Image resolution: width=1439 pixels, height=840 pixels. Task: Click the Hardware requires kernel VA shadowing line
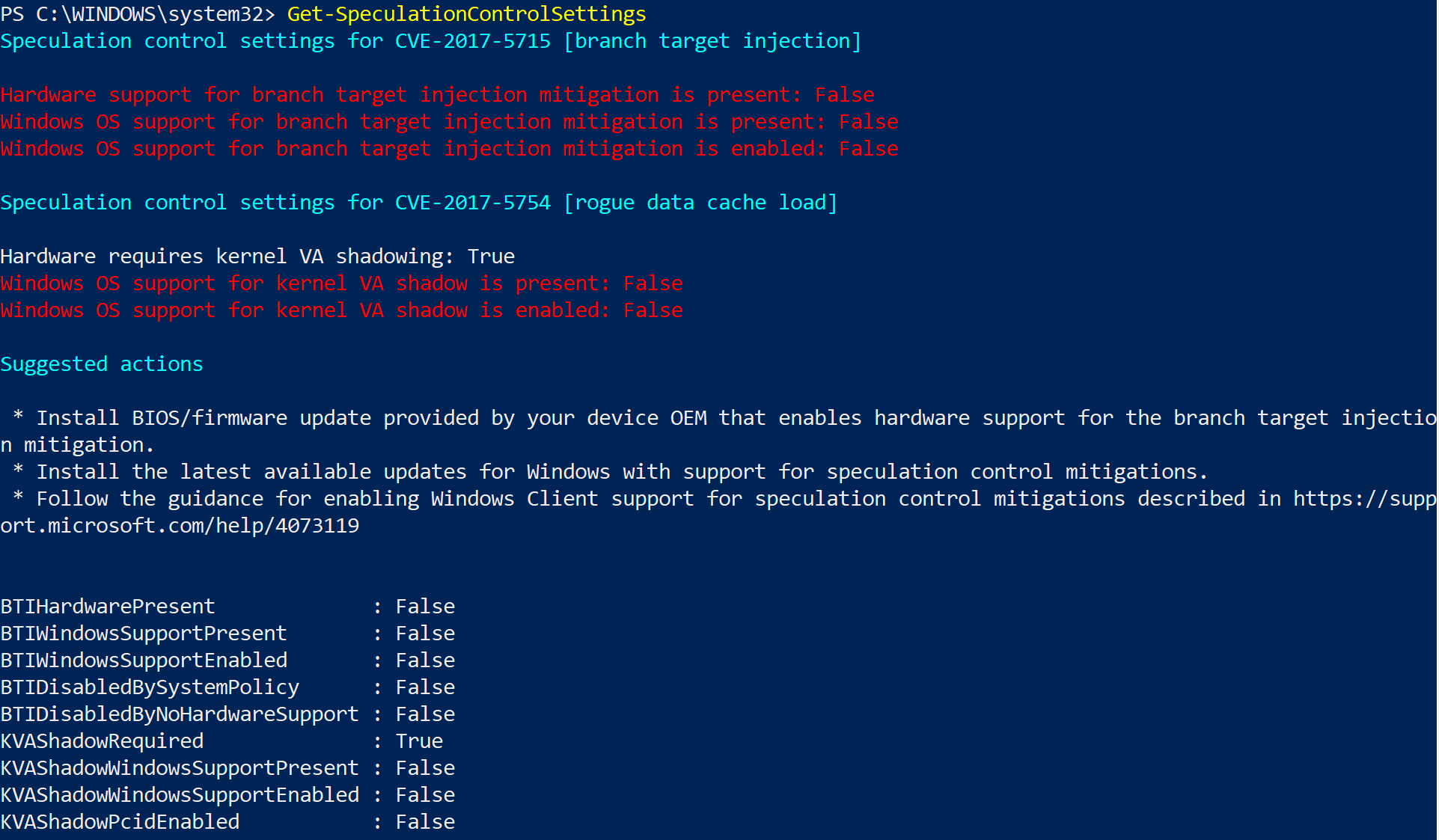pyautogui.click(x=257, y=257)
